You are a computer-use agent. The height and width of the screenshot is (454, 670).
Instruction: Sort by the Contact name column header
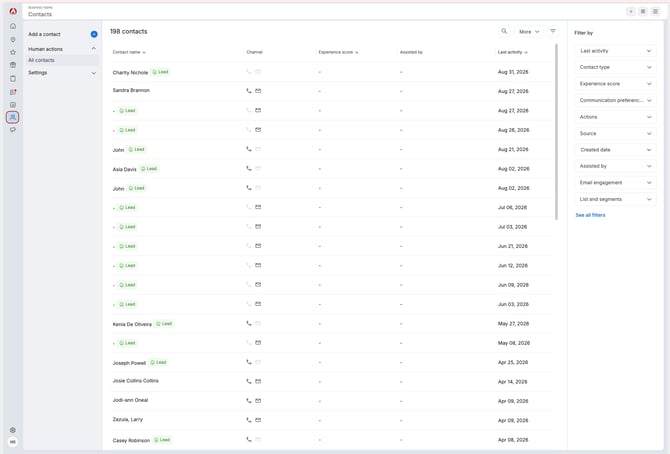click(x=129, y=52)
